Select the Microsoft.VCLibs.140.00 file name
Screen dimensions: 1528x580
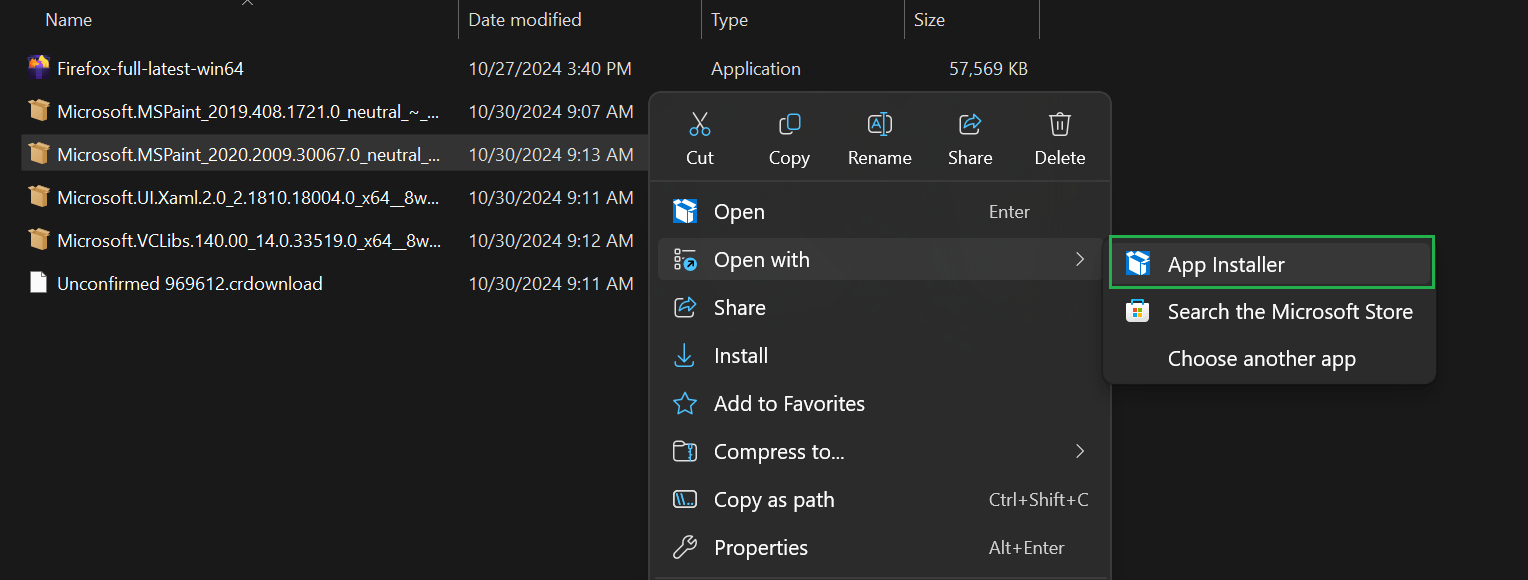click(248, 240)
